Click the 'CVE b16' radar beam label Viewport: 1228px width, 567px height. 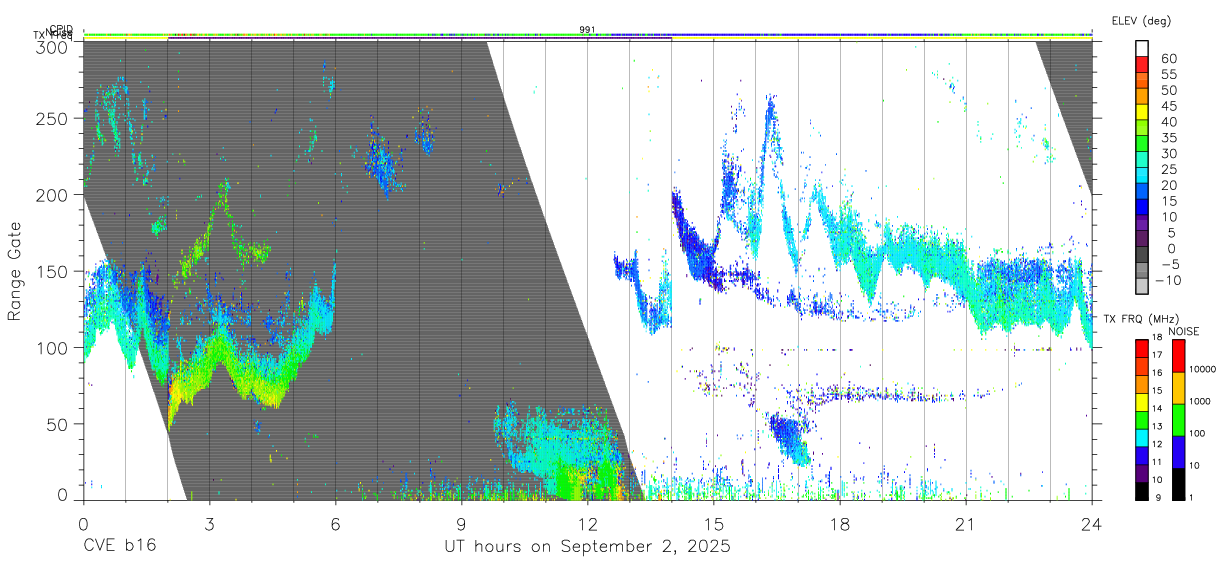[119, 546]
